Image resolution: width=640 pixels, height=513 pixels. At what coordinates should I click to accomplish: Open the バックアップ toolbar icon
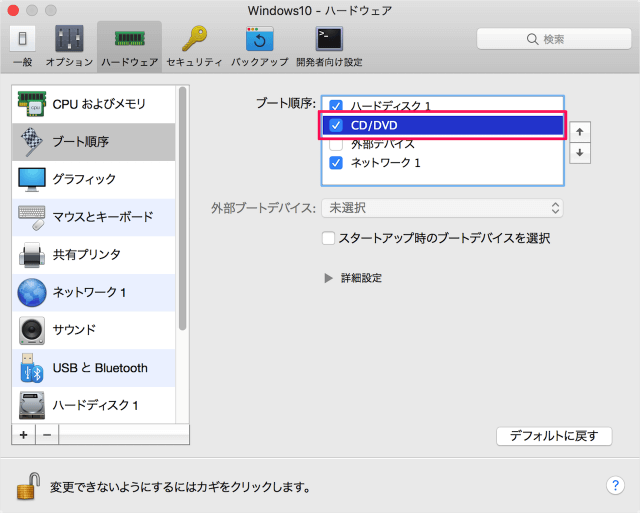(x=260, y=46)
